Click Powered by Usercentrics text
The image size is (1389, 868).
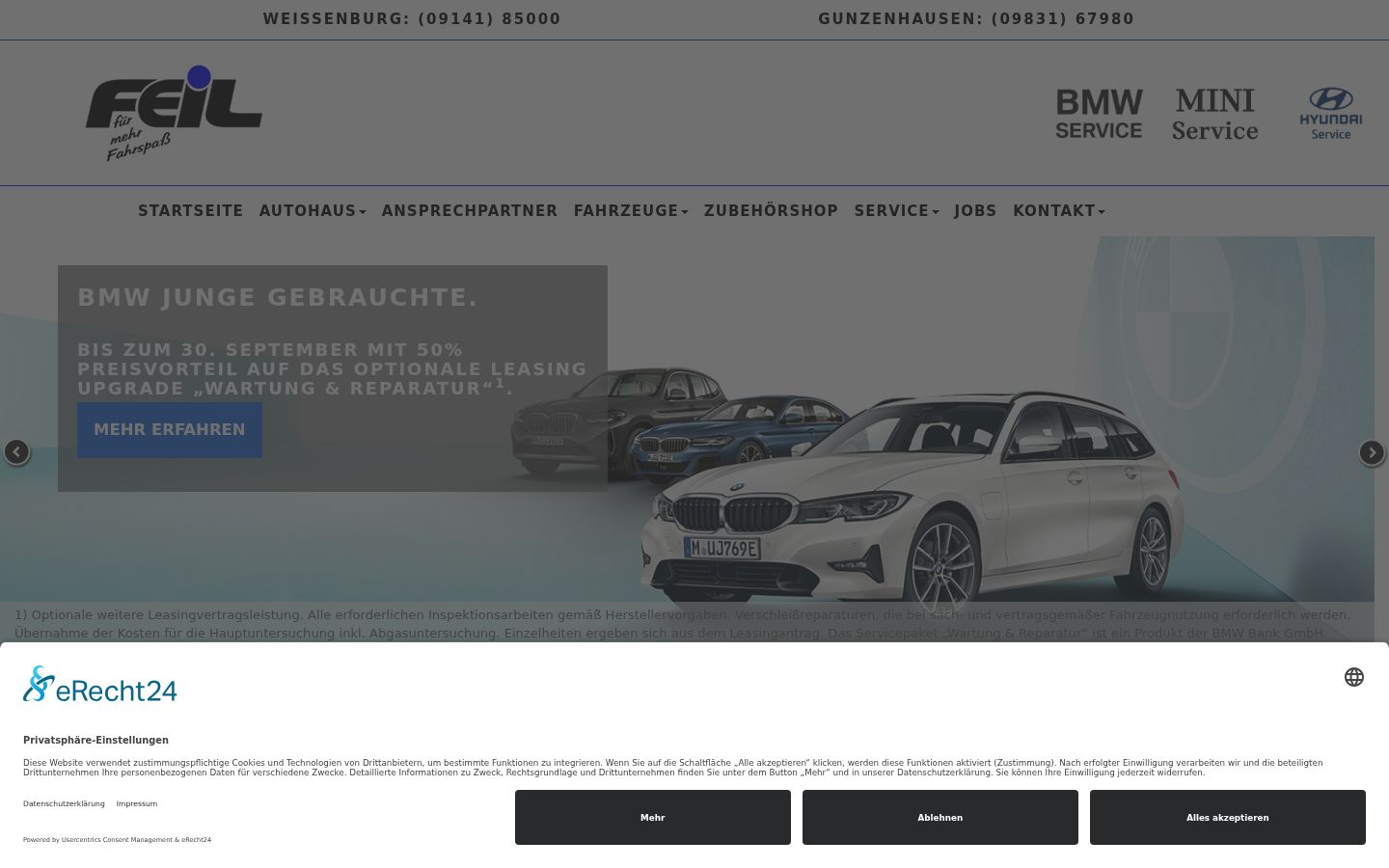[117, 840]
